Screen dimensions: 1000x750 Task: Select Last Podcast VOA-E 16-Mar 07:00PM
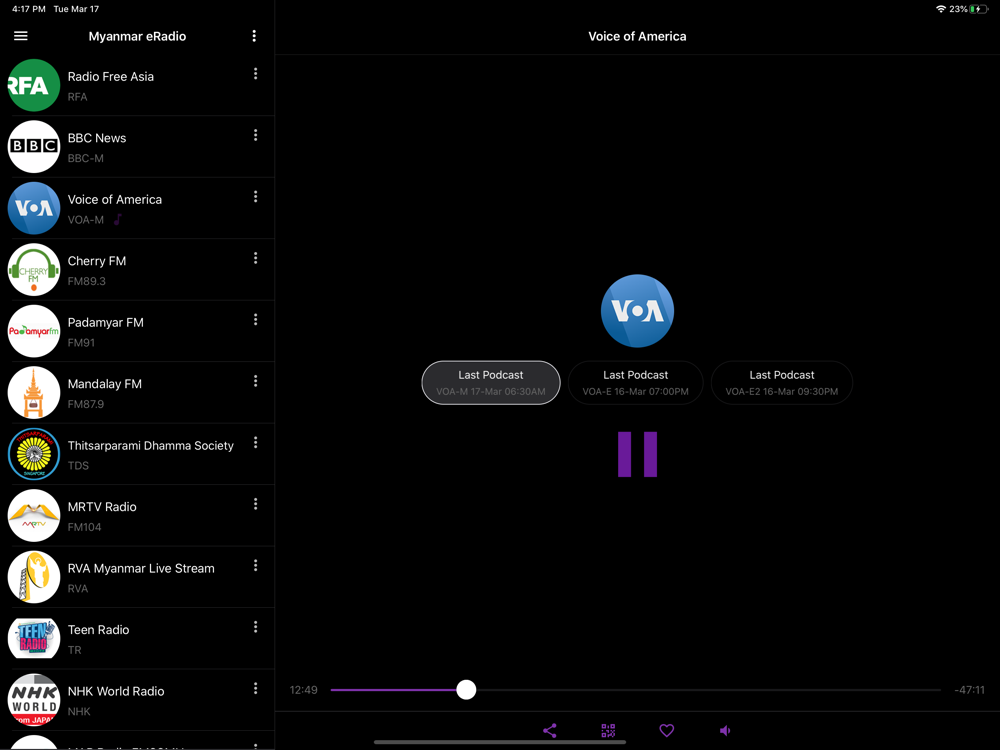[635, 383]
